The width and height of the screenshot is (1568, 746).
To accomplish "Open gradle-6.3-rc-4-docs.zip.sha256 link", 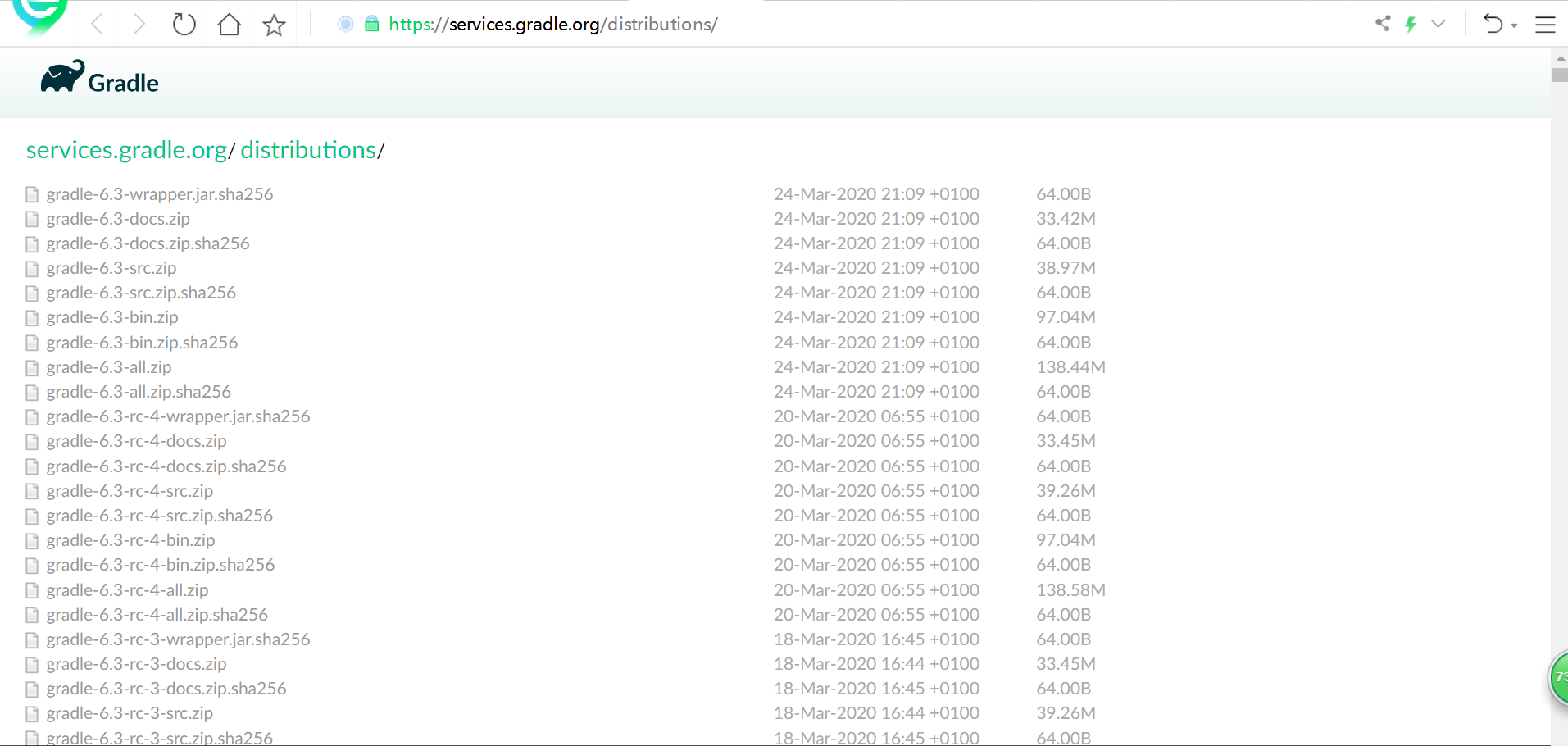I will pos(166,466).
